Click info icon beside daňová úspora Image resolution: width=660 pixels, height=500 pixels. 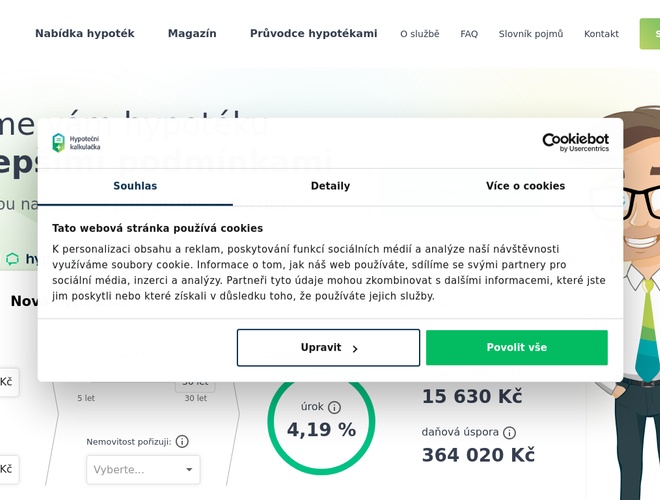pyautogui.click(x=509, y=433)
